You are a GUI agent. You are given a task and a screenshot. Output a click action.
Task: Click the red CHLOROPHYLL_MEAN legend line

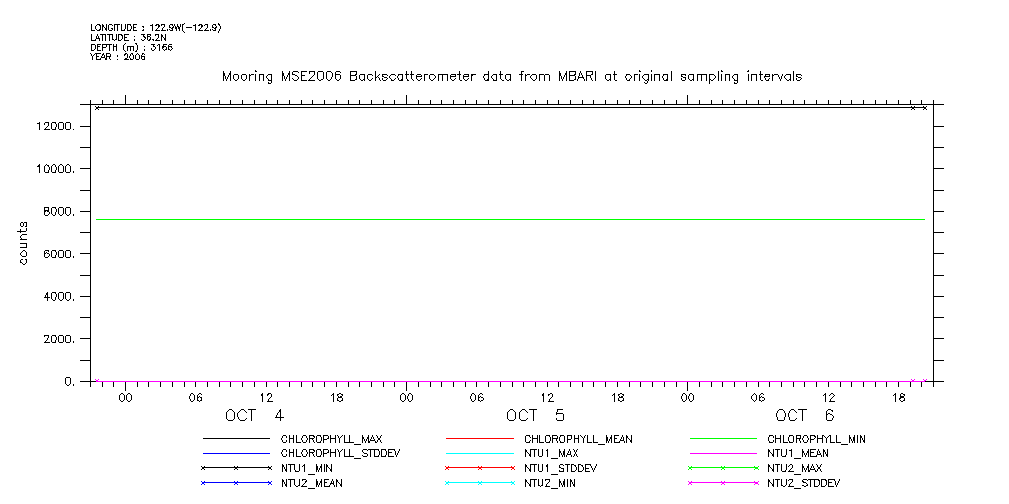coord(479,439)
